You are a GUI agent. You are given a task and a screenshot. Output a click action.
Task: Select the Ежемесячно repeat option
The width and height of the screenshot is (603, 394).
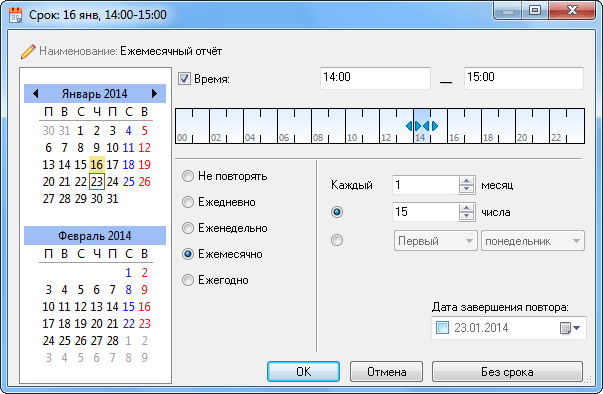pos(188,254)
